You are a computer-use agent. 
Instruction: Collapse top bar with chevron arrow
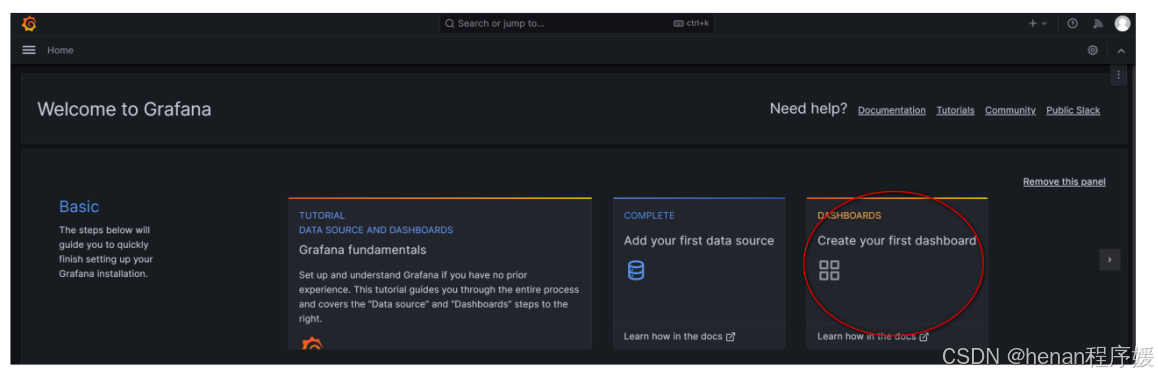tap(1120, 50)
